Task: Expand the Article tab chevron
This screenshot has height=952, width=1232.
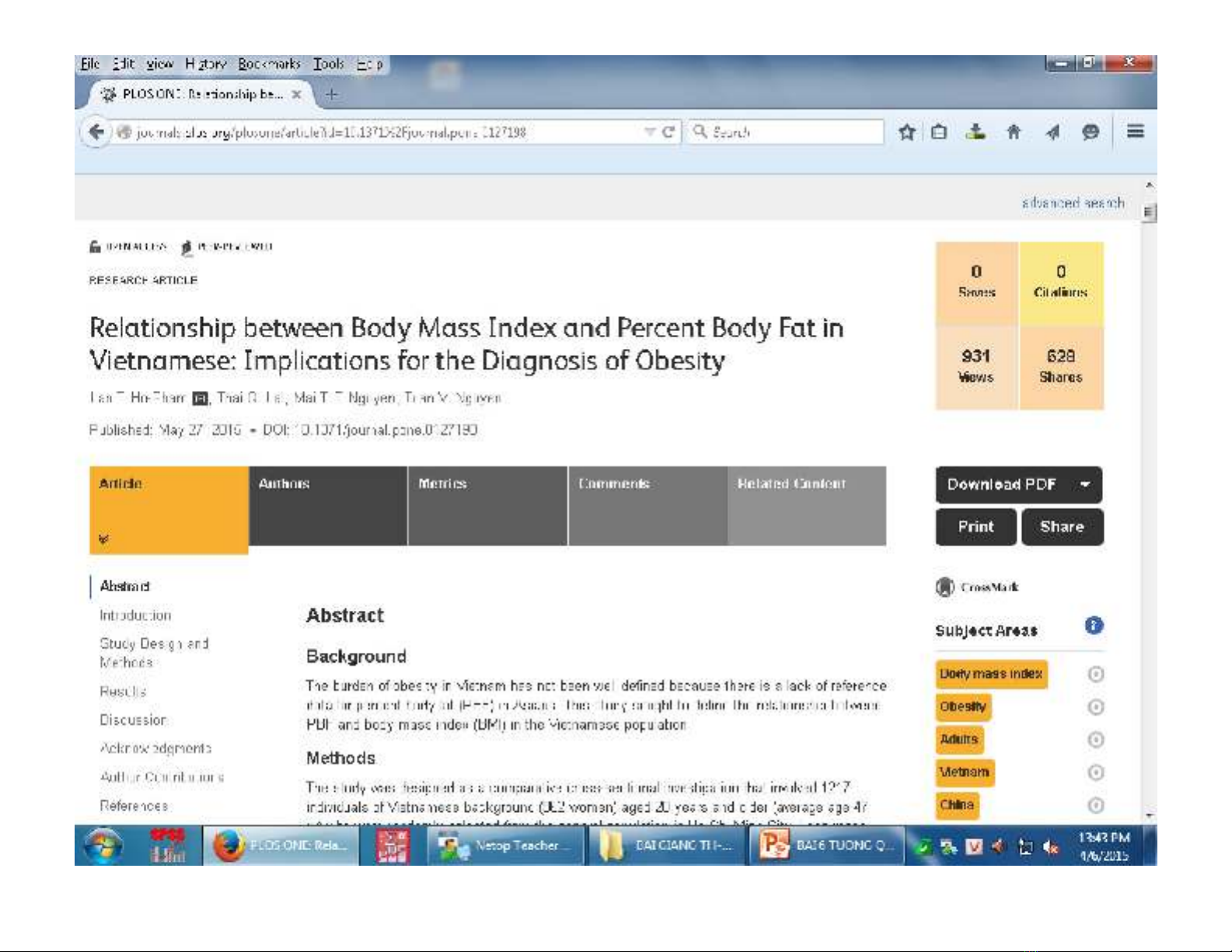Action: click(104, 539)
